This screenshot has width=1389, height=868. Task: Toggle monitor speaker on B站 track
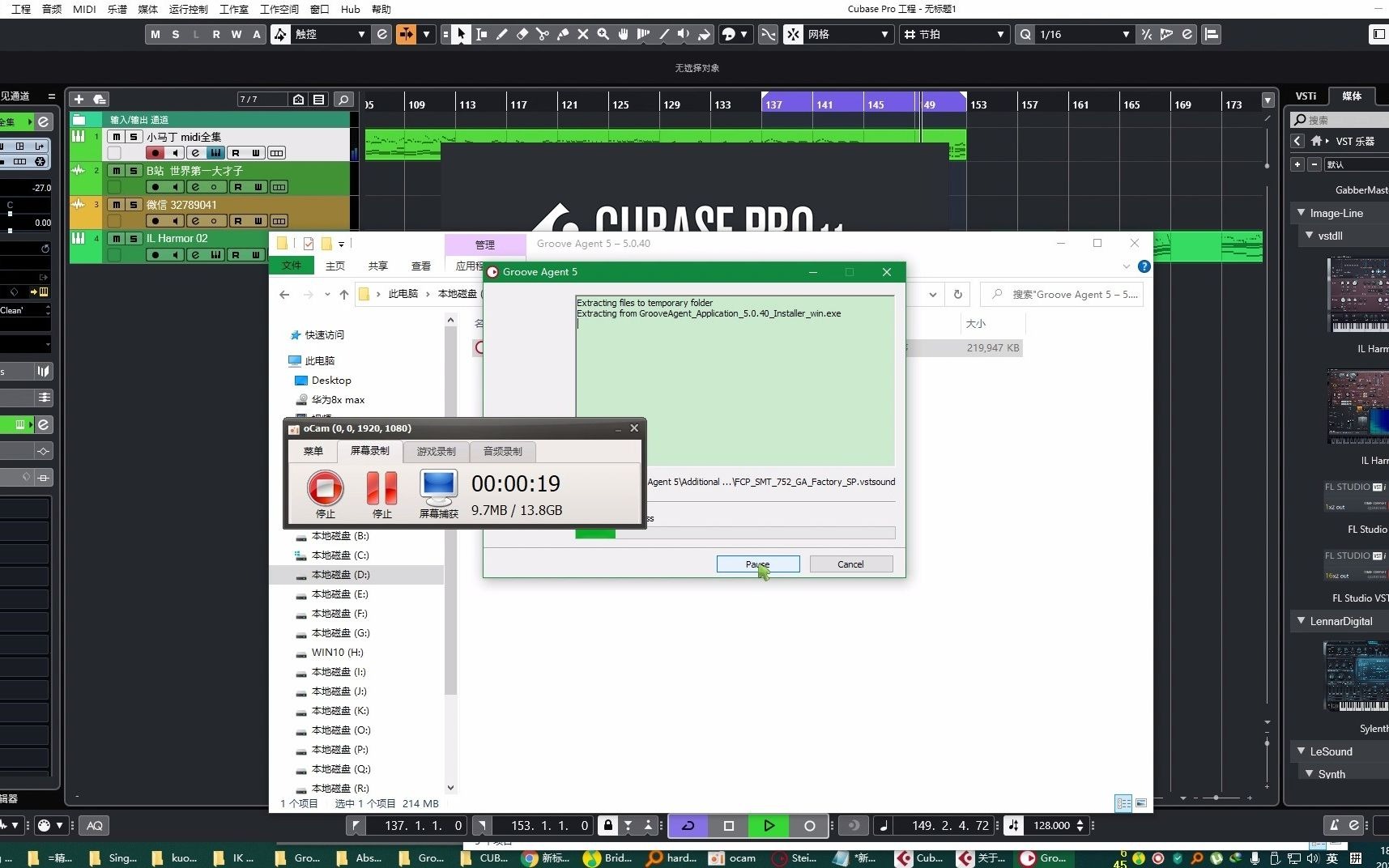[175, 187]
